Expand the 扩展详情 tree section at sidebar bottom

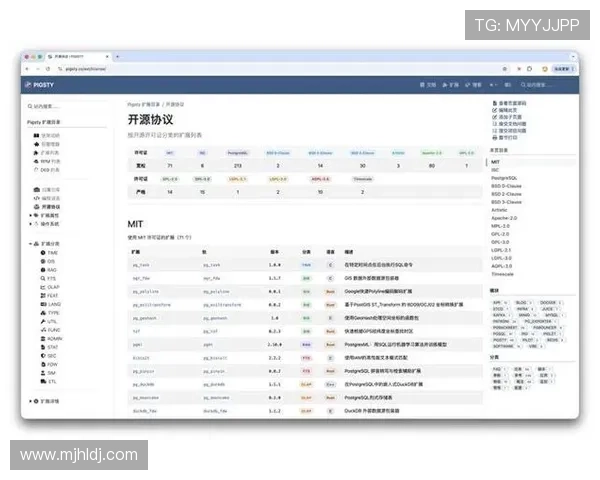[x=31, y=401]
